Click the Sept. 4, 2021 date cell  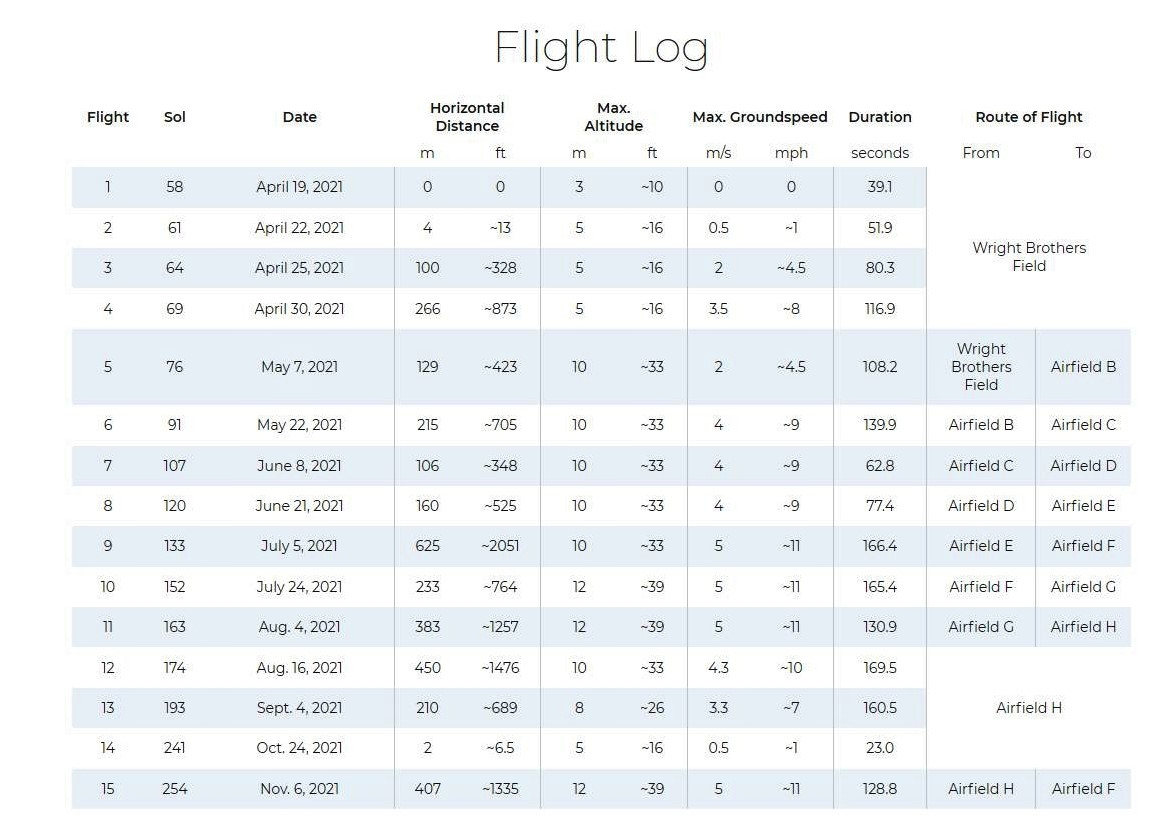(x=299, y=708)
